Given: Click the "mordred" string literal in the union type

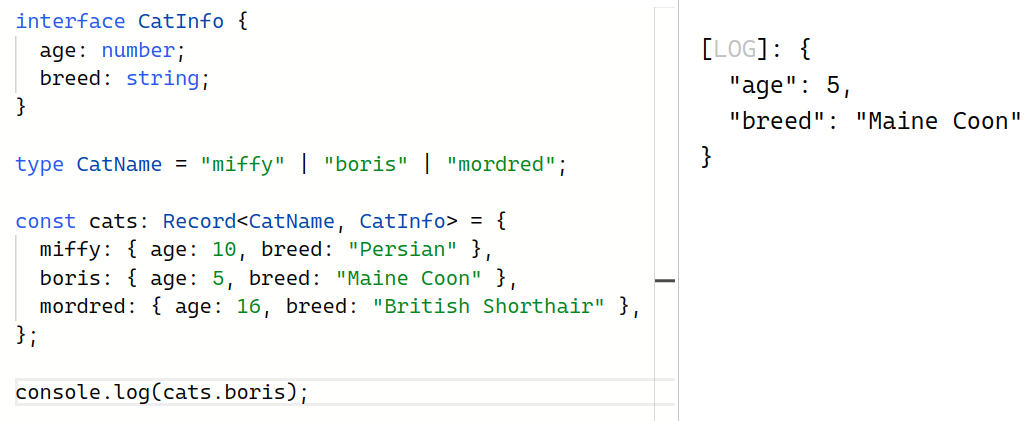Looking at the screenshot, I should click(x=501, y=164).
